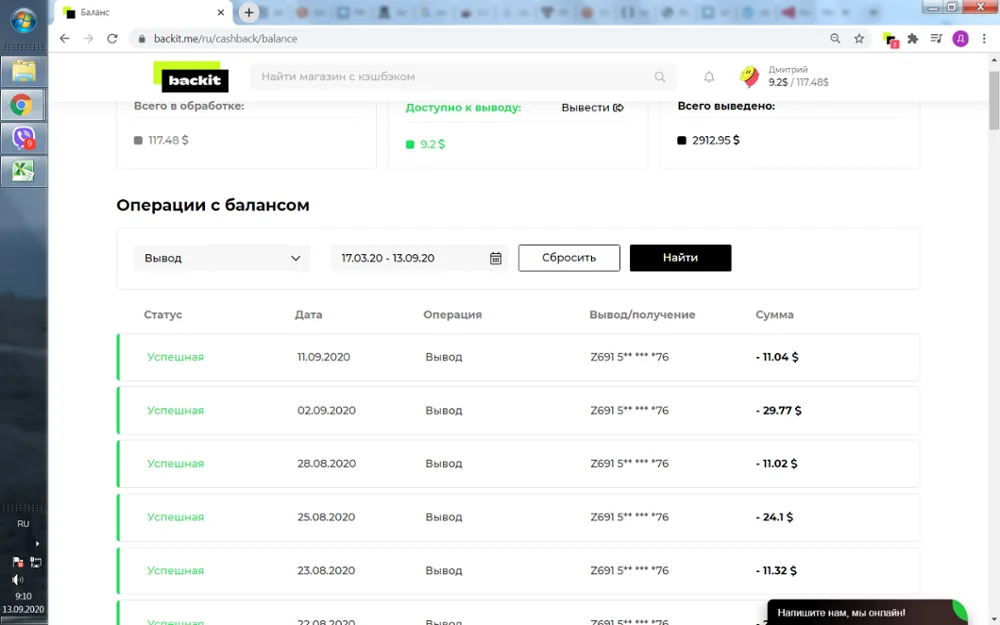The width and height of the screenshot is (1000, 625).
Task: Close the Баланс tab
Action: pyautogui.click(x=221, y=12)
